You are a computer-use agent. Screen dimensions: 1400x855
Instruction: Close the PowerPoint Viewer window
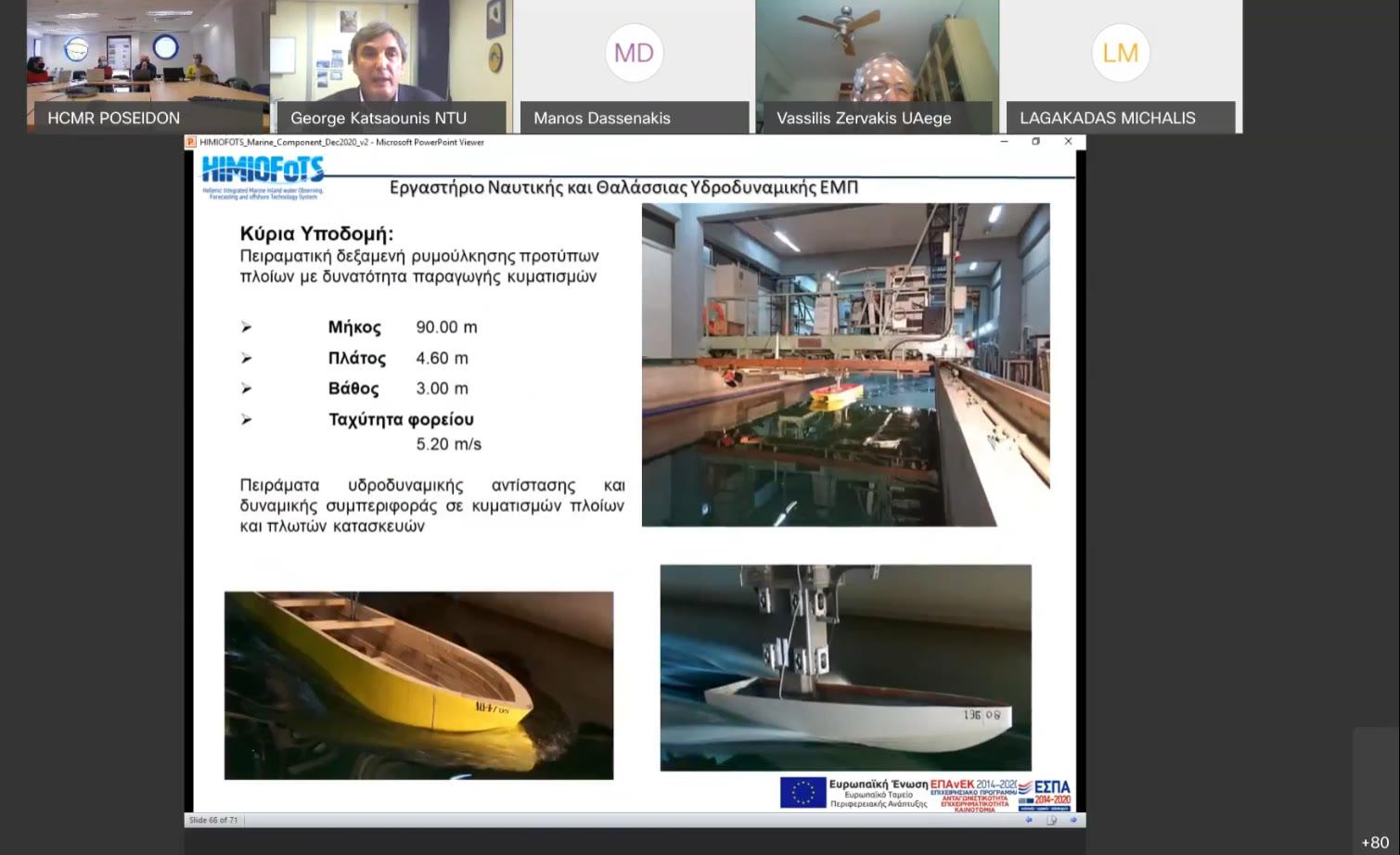pos(1068,142)
